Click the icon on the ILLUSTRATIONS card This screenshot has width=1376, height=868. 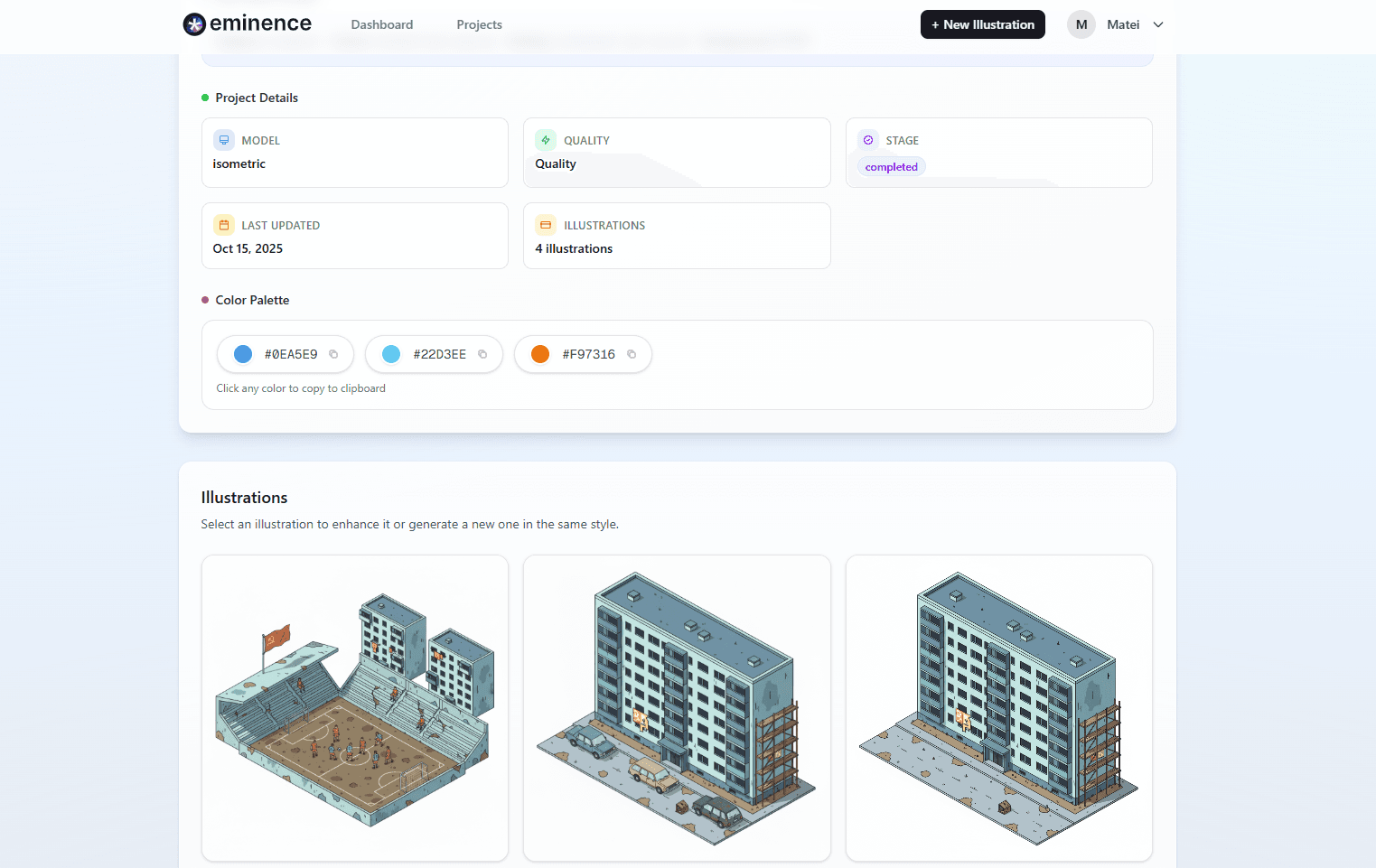pos(546,224)
